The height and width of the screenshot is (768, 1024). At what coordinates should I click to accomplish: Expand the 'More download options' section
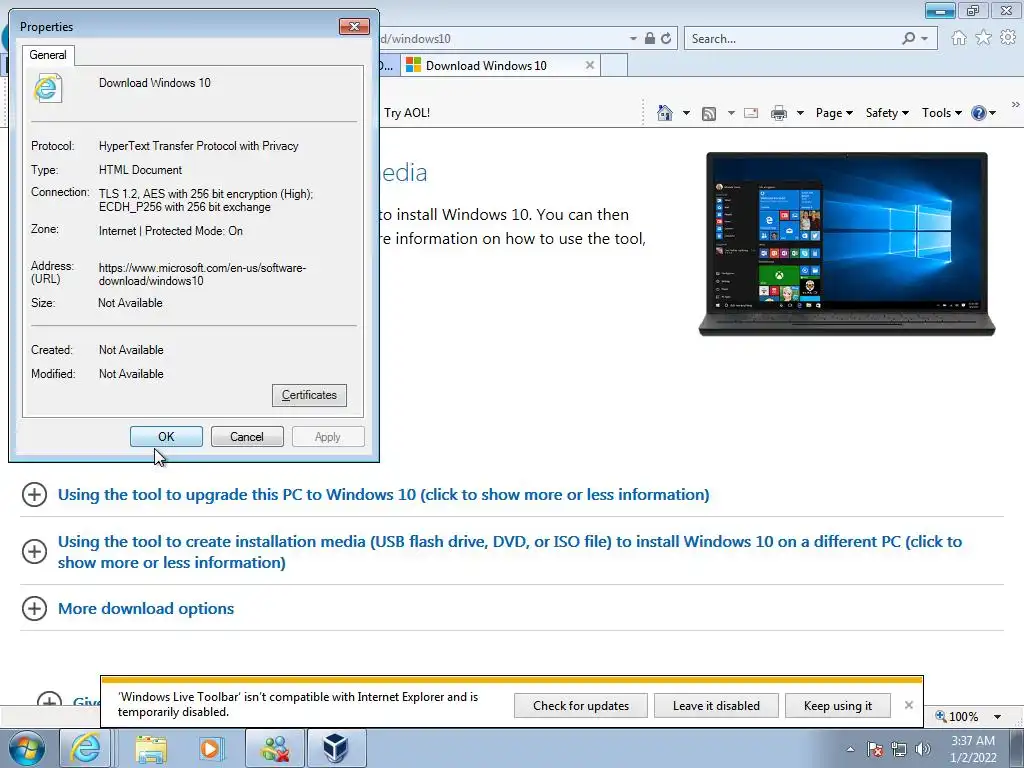[x=34, y=609]
